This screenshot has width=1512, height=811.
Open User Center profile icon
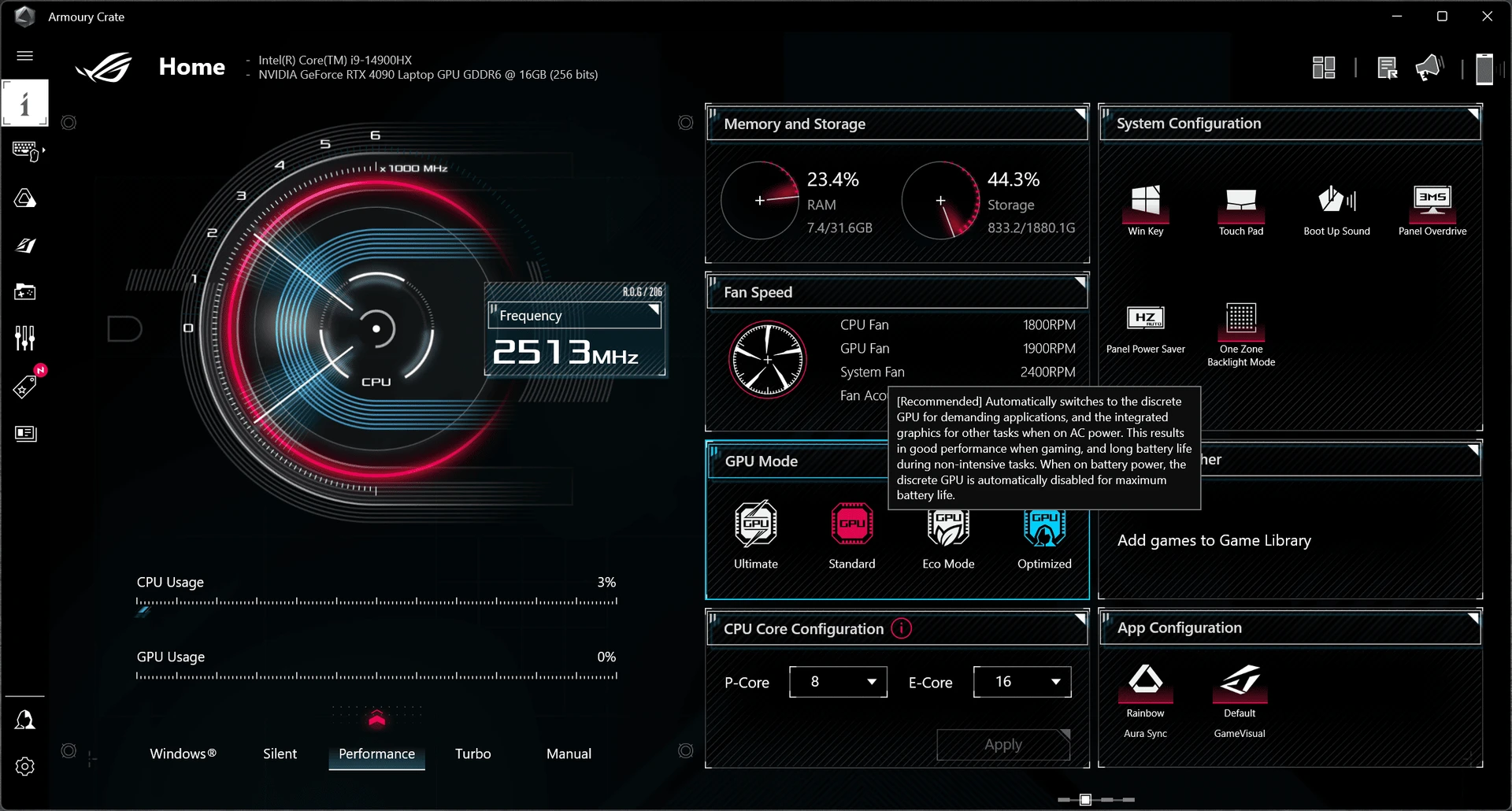(x=25, y=720)
